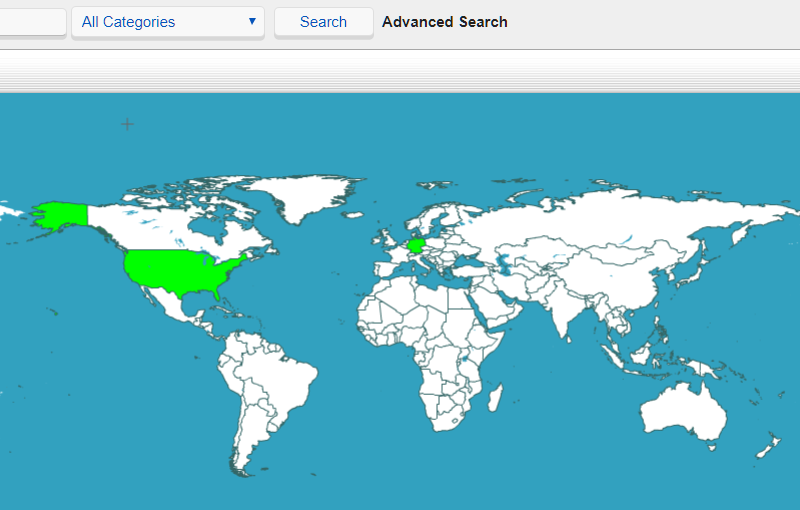Open the Advanced Search link
Image resolution: width=800 pixels, height=510 pixels.
[445, 22]
